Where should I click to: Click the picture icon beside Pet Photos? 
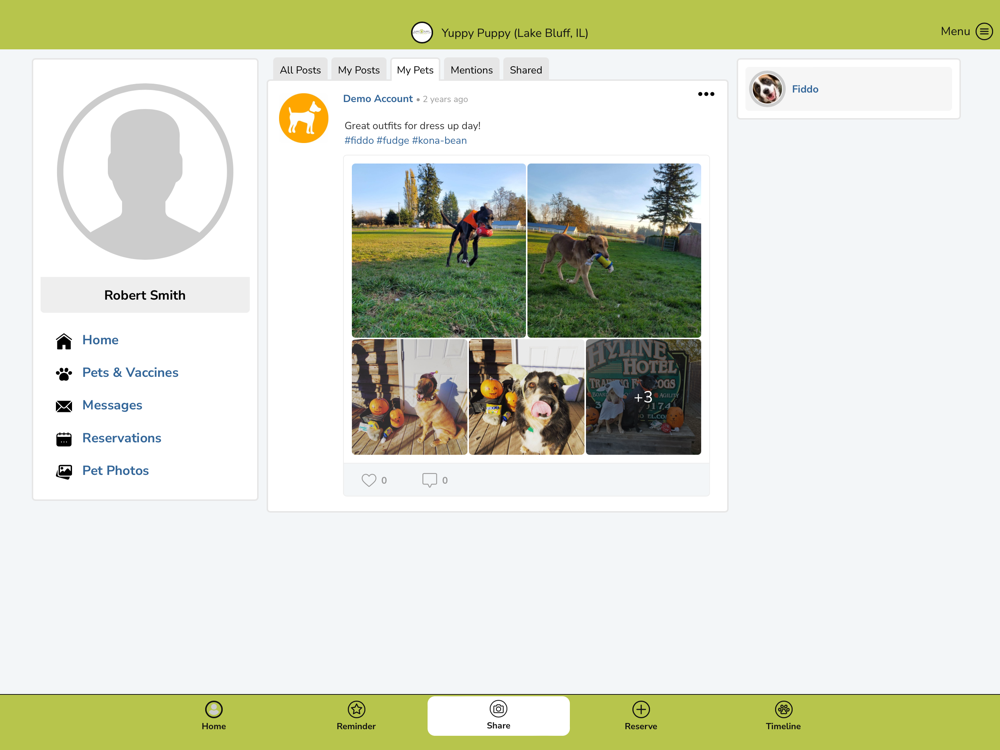point(64,471)
